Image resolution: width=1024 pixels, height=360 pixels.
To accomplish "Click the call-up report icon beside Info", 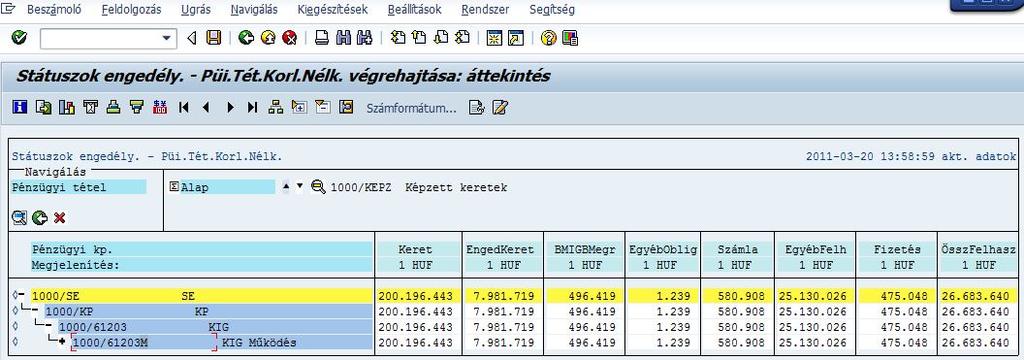I will pyautogui.click(x=44, y=107).
